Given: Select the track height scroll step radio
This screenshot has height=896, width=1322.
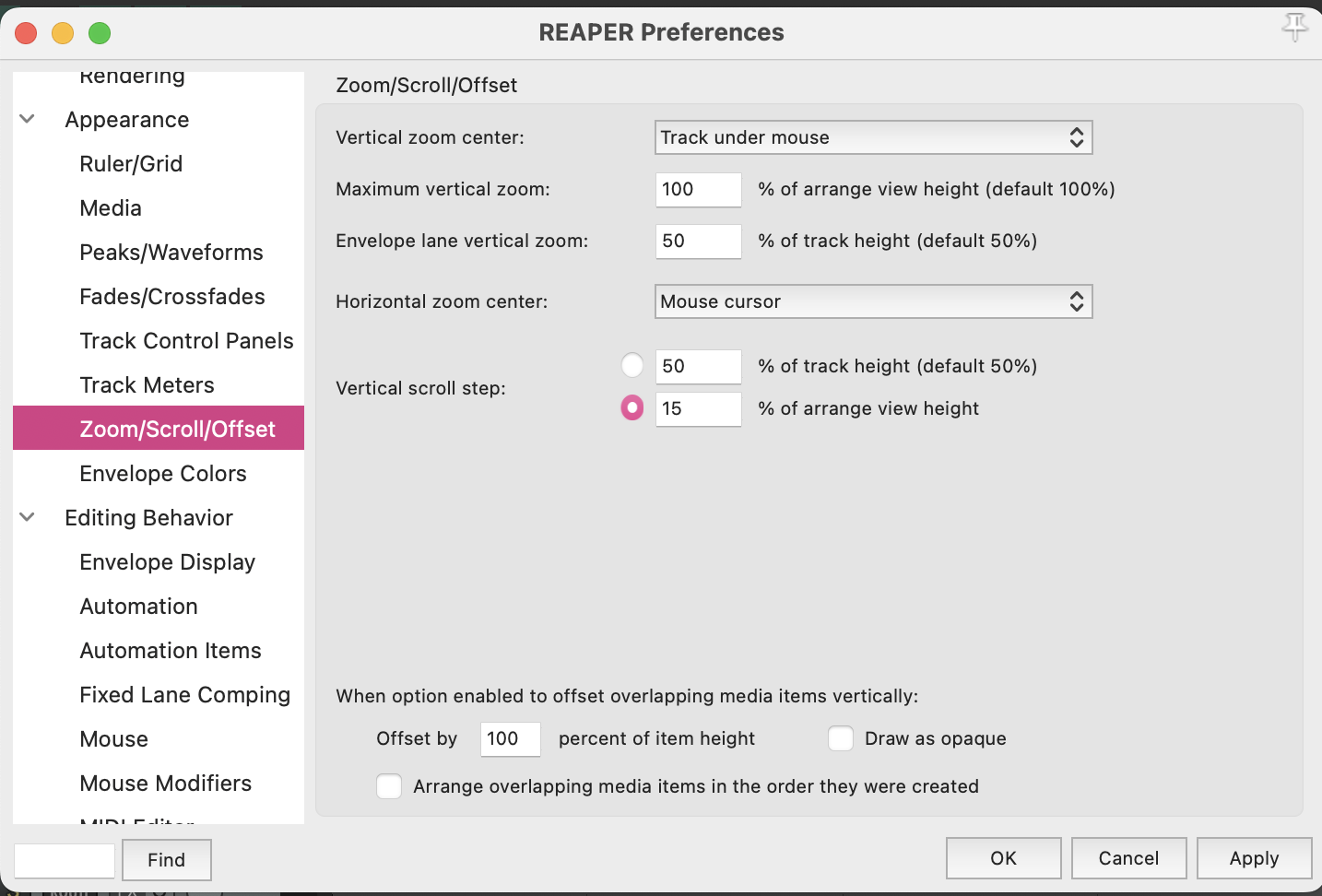Looking at the screenshot, I should coord(632,365).
